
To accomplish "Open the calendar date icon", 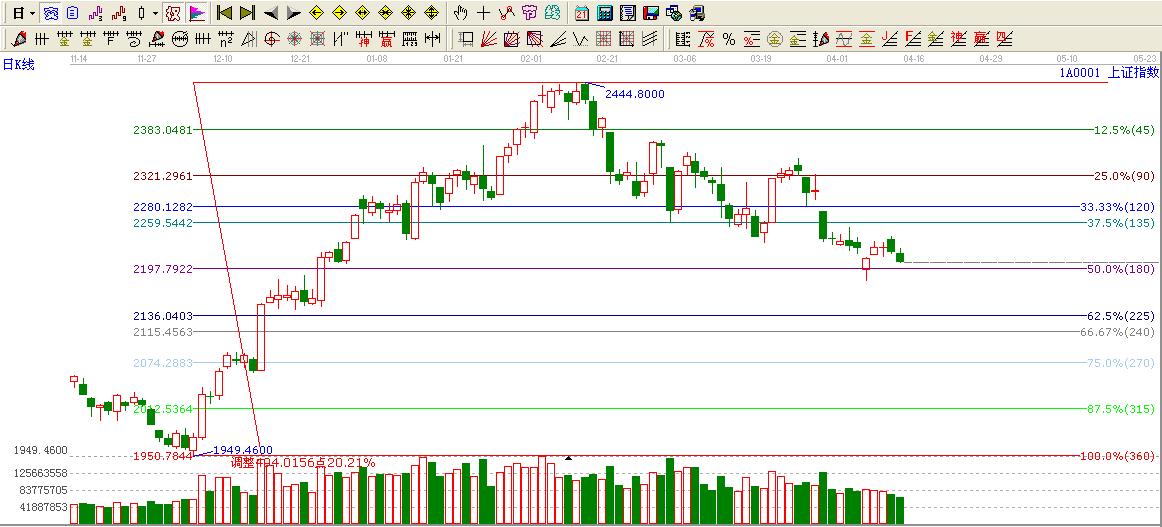I will [582, 13].
